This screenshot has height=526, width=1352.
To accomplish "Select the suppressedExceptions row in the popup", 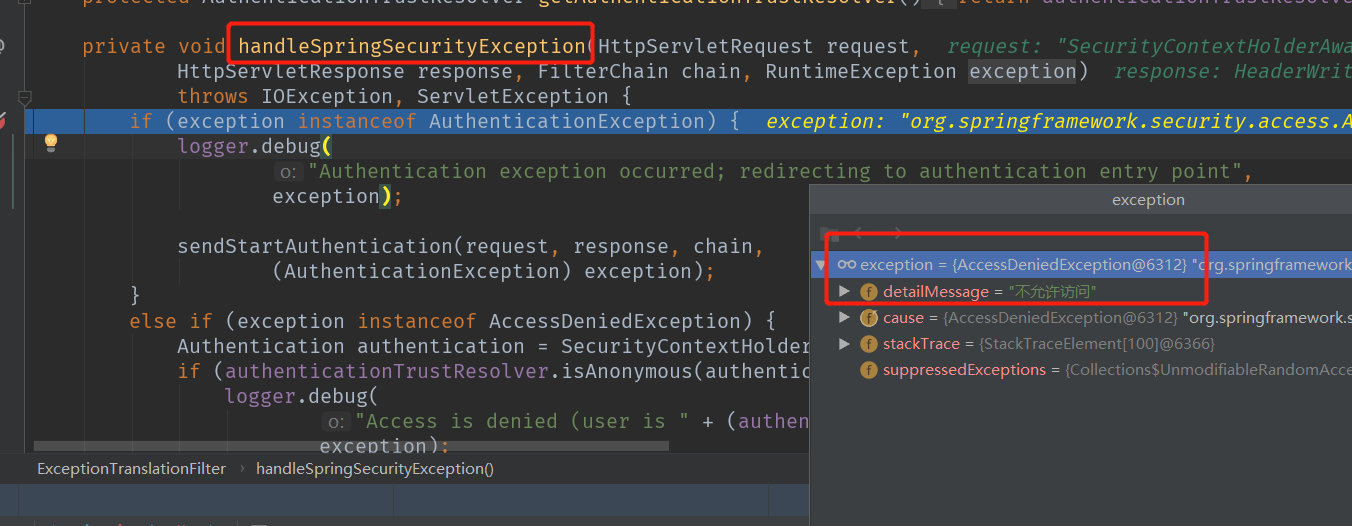I will (1081, 369).
